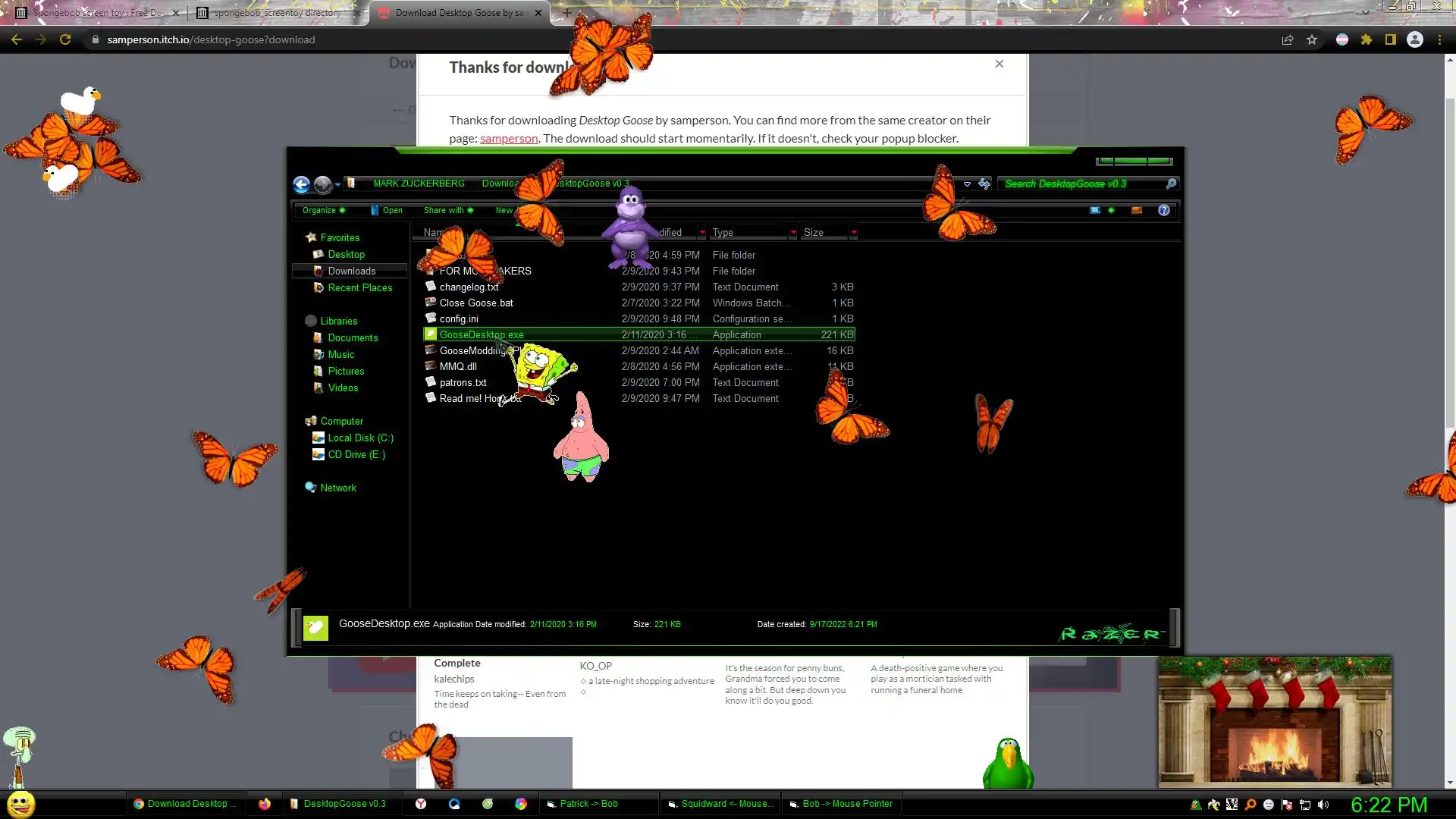
Task: Open the explorer Help question-mark icon
Action: coord(1163,210)
